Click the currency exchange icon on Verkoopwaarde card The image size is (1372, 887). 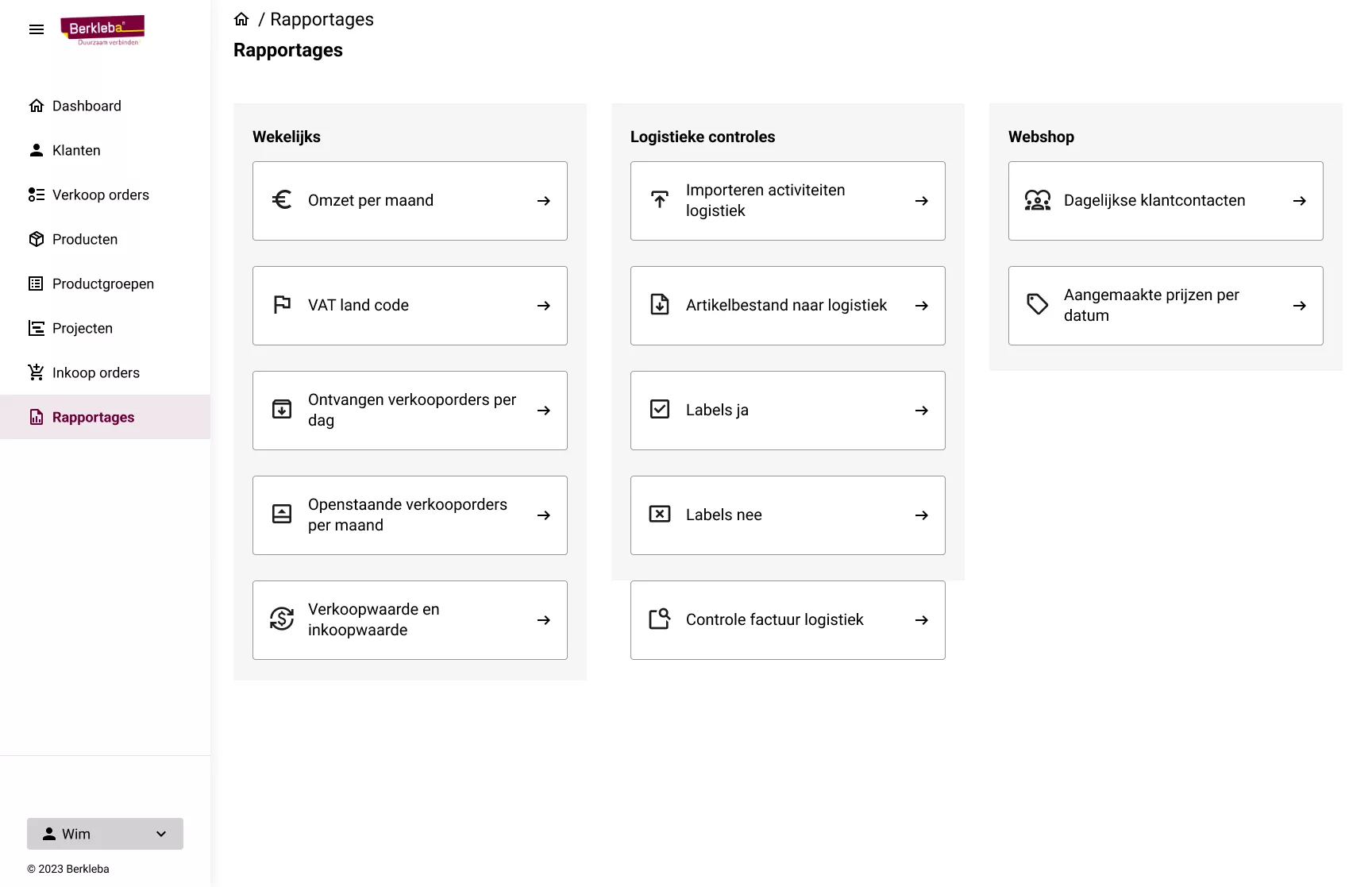pyautogui.click(x=282, y=619)
